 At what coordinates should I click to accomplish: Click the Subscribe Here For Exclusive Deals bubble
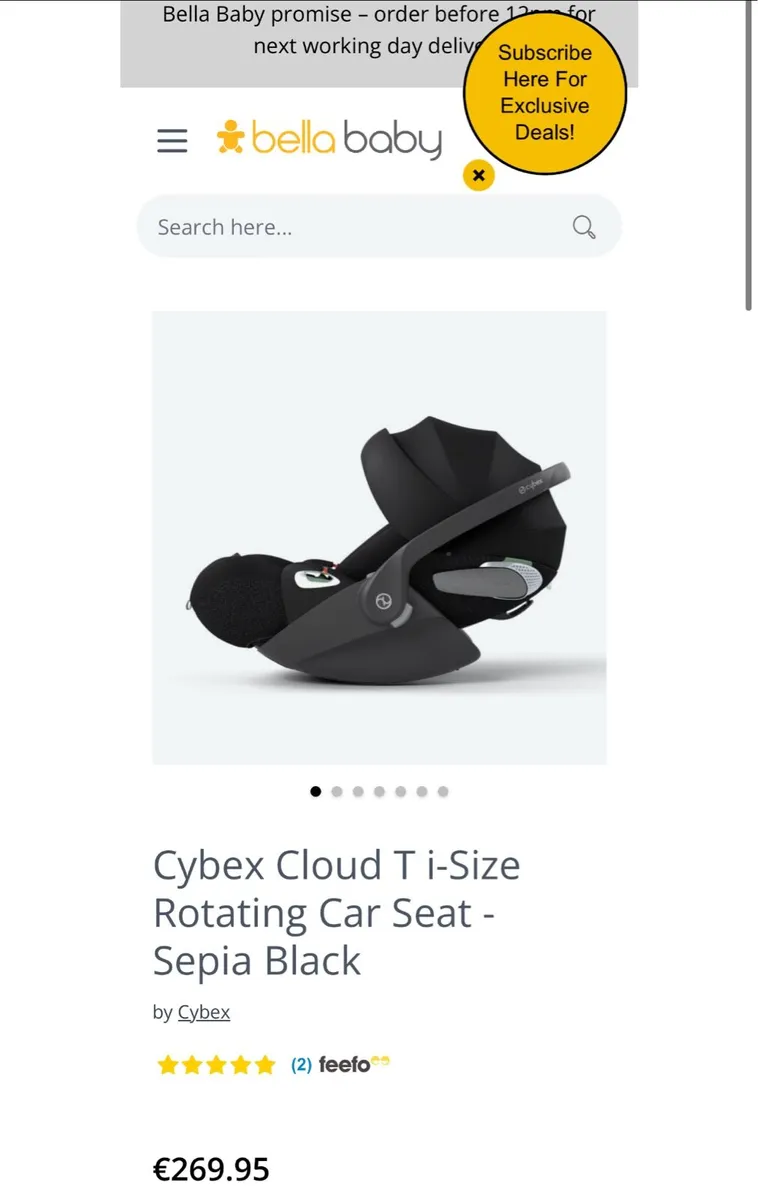pyautogui.click(x=545, y=92)
